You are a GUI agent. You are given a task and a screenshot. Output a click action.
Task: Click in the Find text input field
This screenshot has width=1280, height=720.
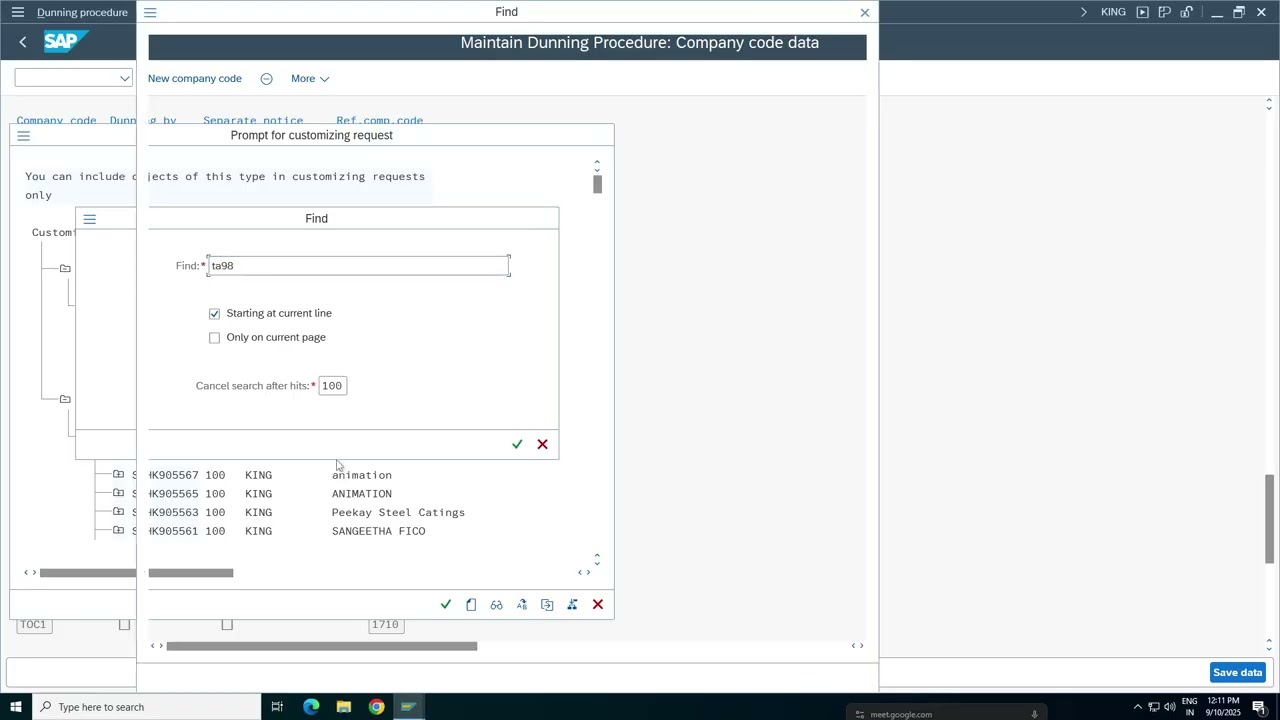[x=359, y=266]
